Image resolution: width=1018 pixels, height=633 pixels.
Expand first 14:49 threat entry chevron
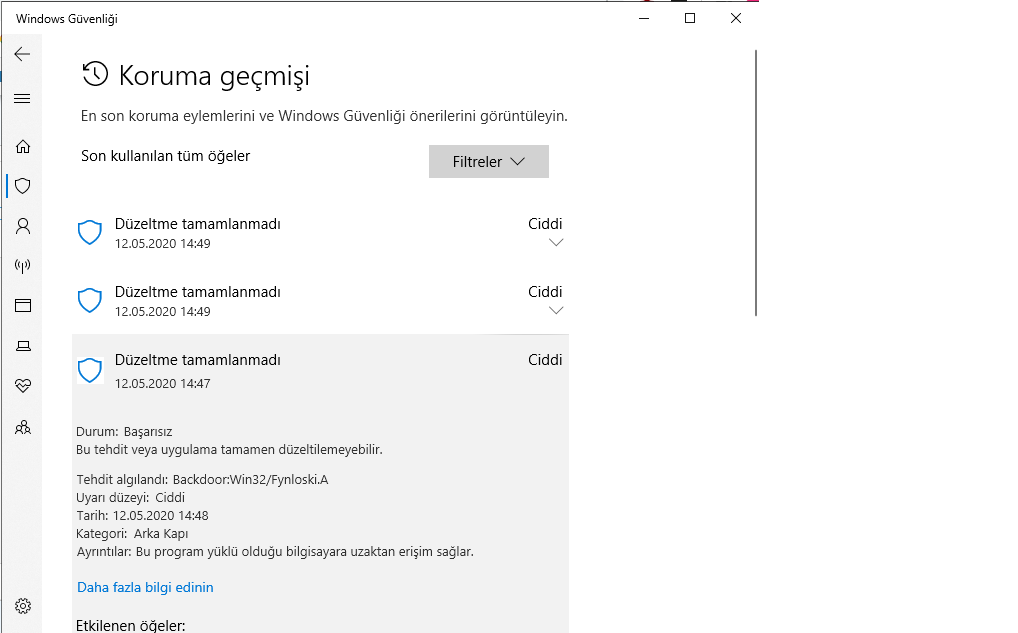(557, 242)
